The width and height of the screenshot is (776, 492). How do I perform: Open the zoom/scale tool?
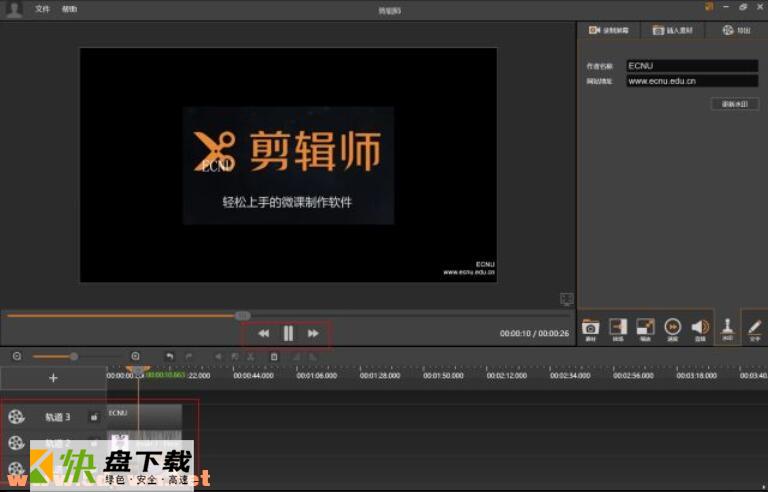tap(645, 329)
